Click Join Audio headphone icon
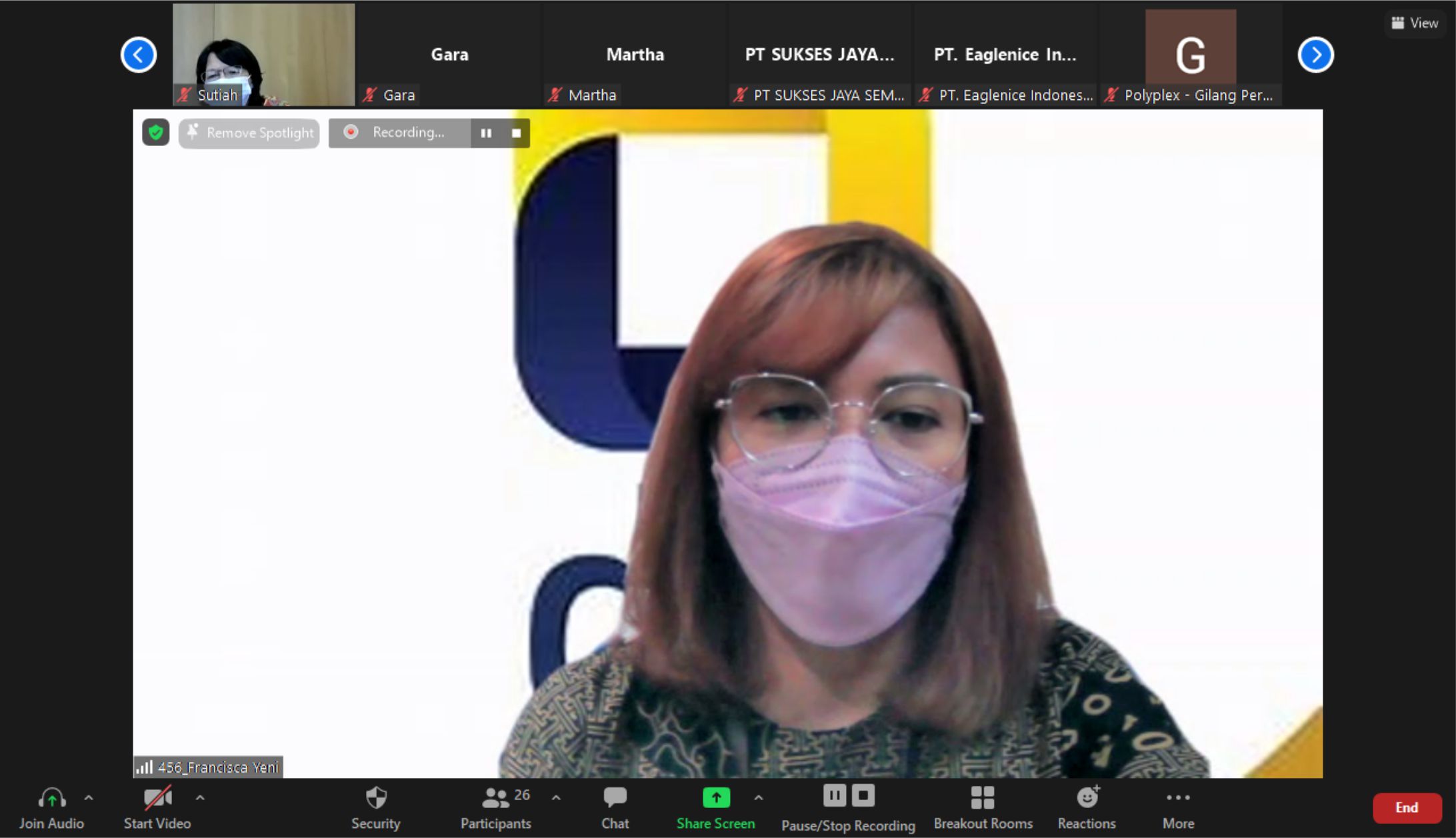Image resolution: width=1456 pixels, height=838 pixels. click(x=51, y=799)
